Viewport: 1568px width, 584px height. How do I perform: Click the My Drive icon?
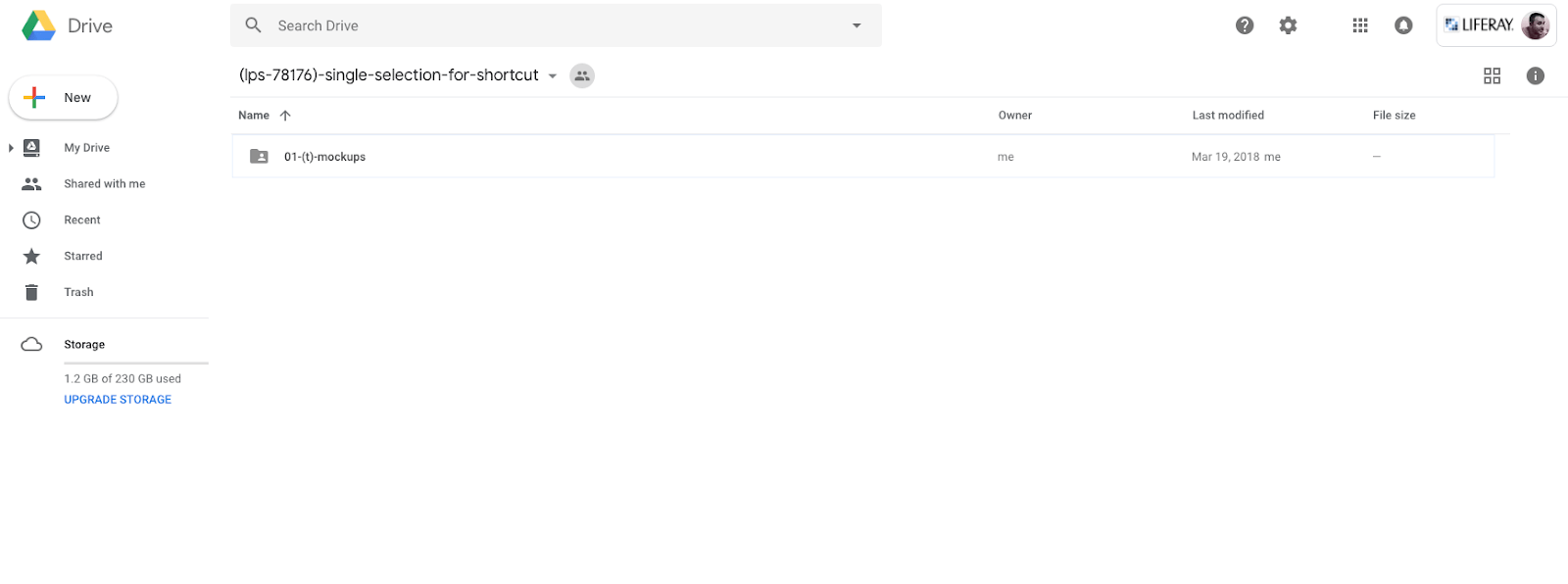click(31, 148)
